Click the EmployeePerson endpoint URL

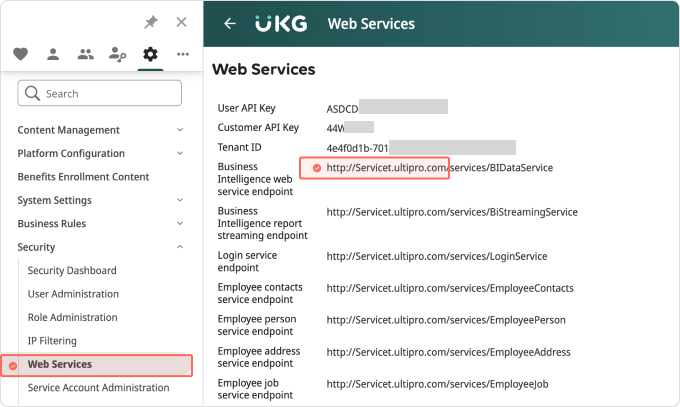446,320
